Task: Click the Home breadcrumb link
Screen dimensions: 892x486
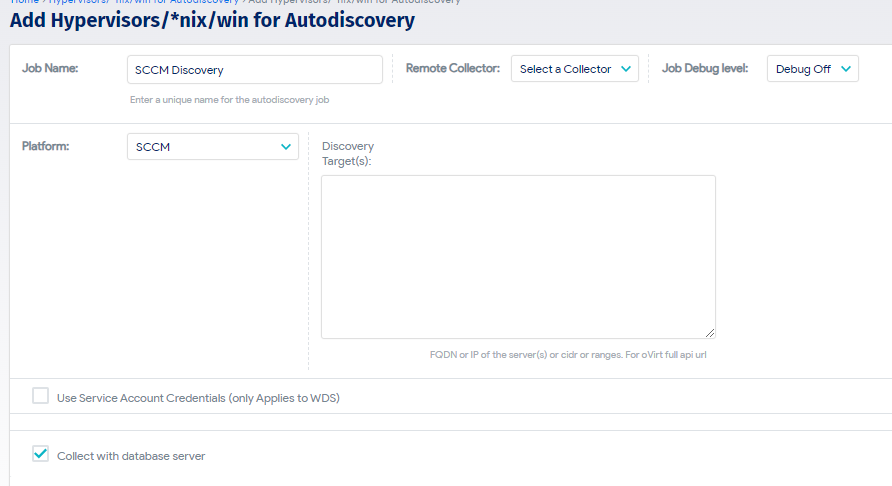Action: (24, 2)
